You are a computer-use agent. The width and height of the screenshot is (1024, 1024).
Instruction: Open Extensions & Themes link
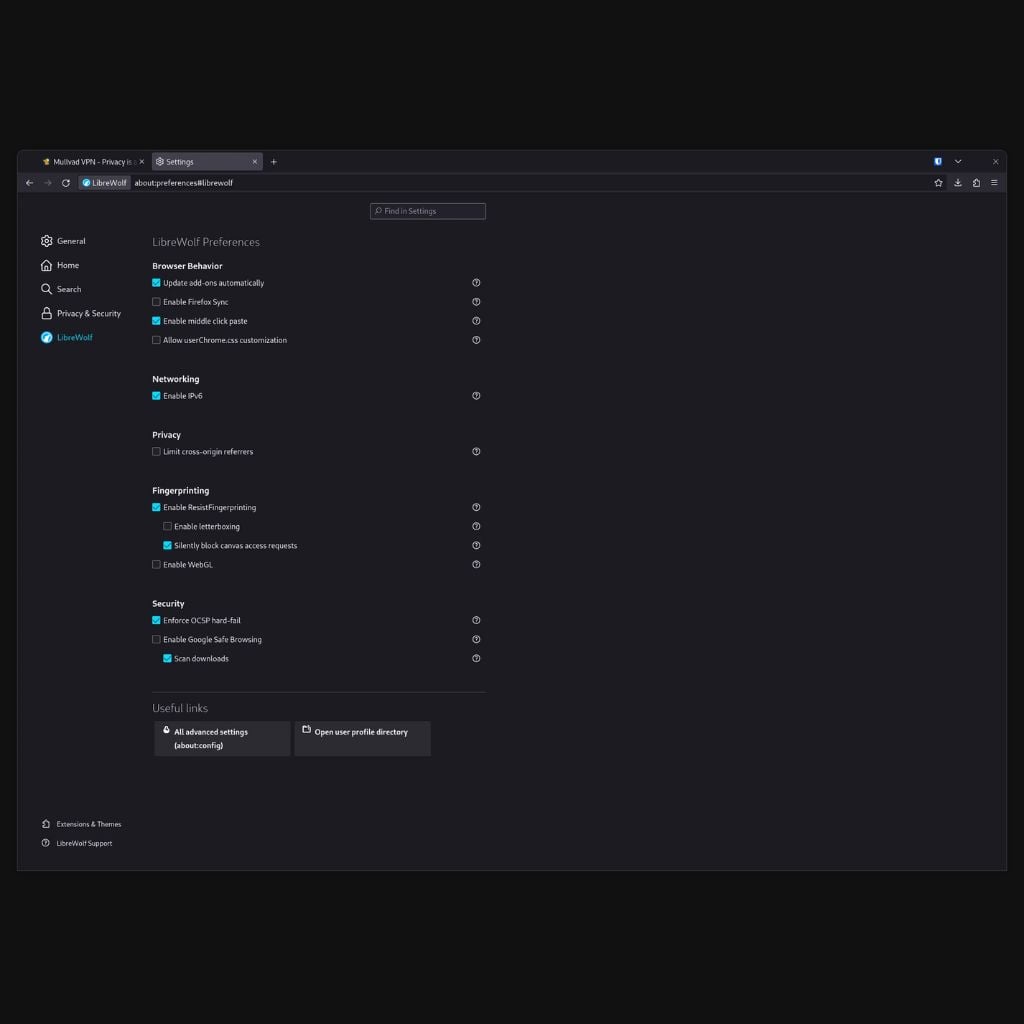[x=82, y=824]
